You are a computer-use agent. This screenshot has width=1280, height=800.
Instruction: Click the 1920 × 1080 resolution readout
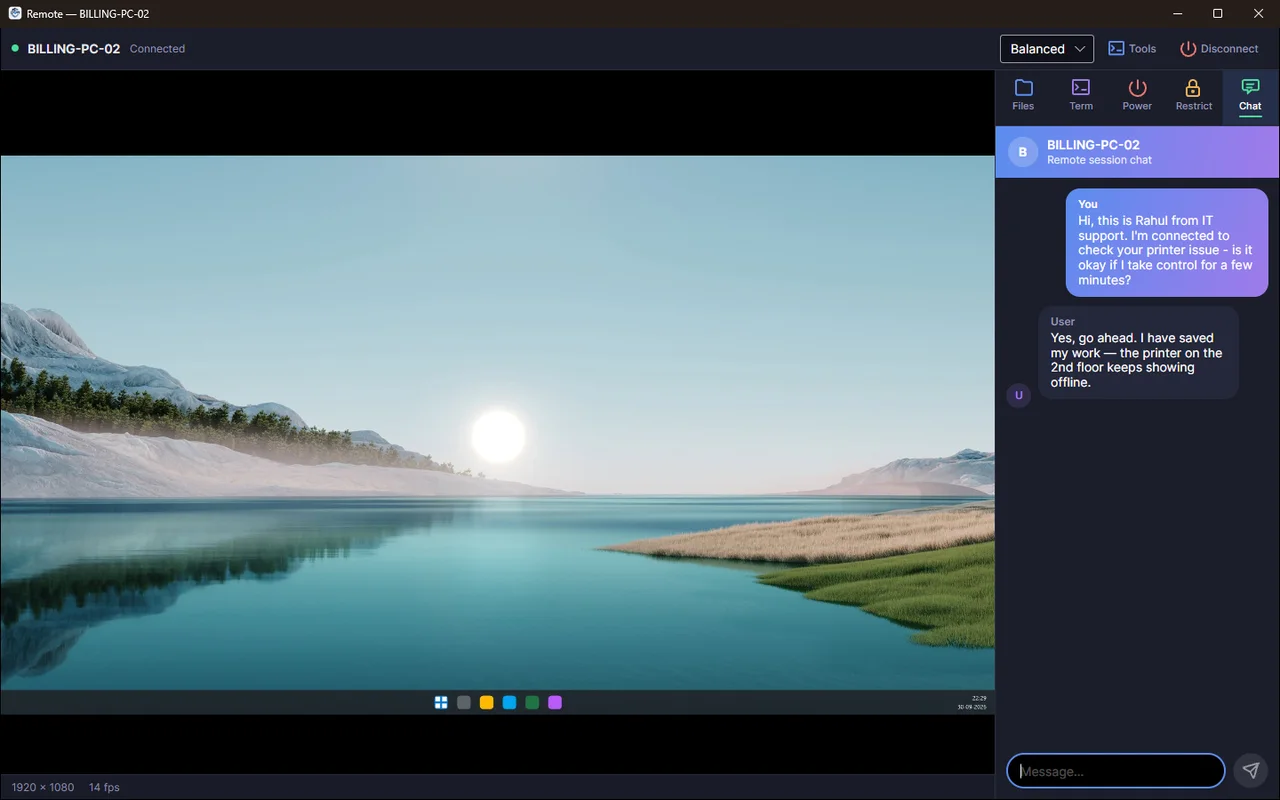tap(43, 787)
